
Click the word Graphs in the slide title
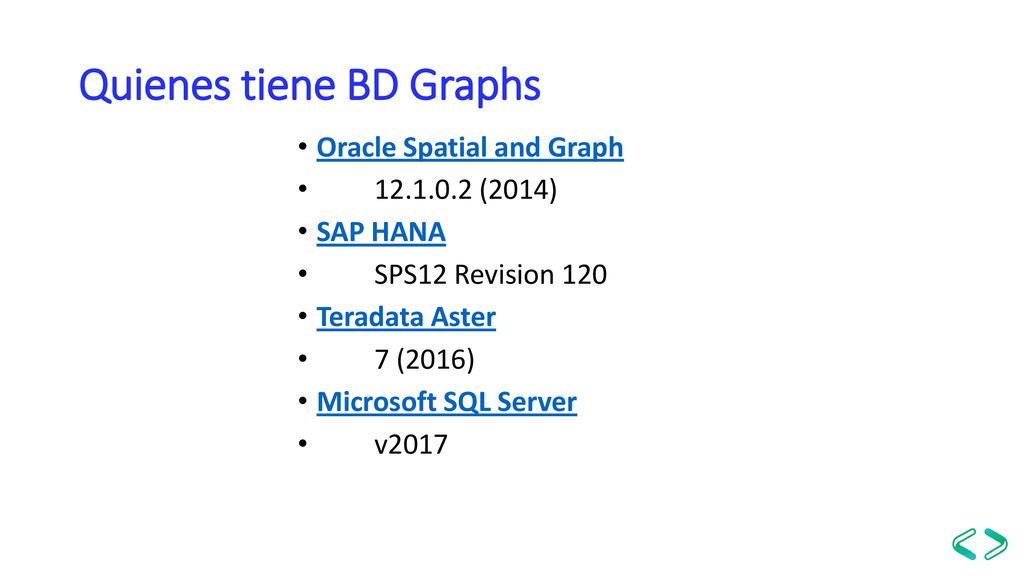(x=475, y=86)
